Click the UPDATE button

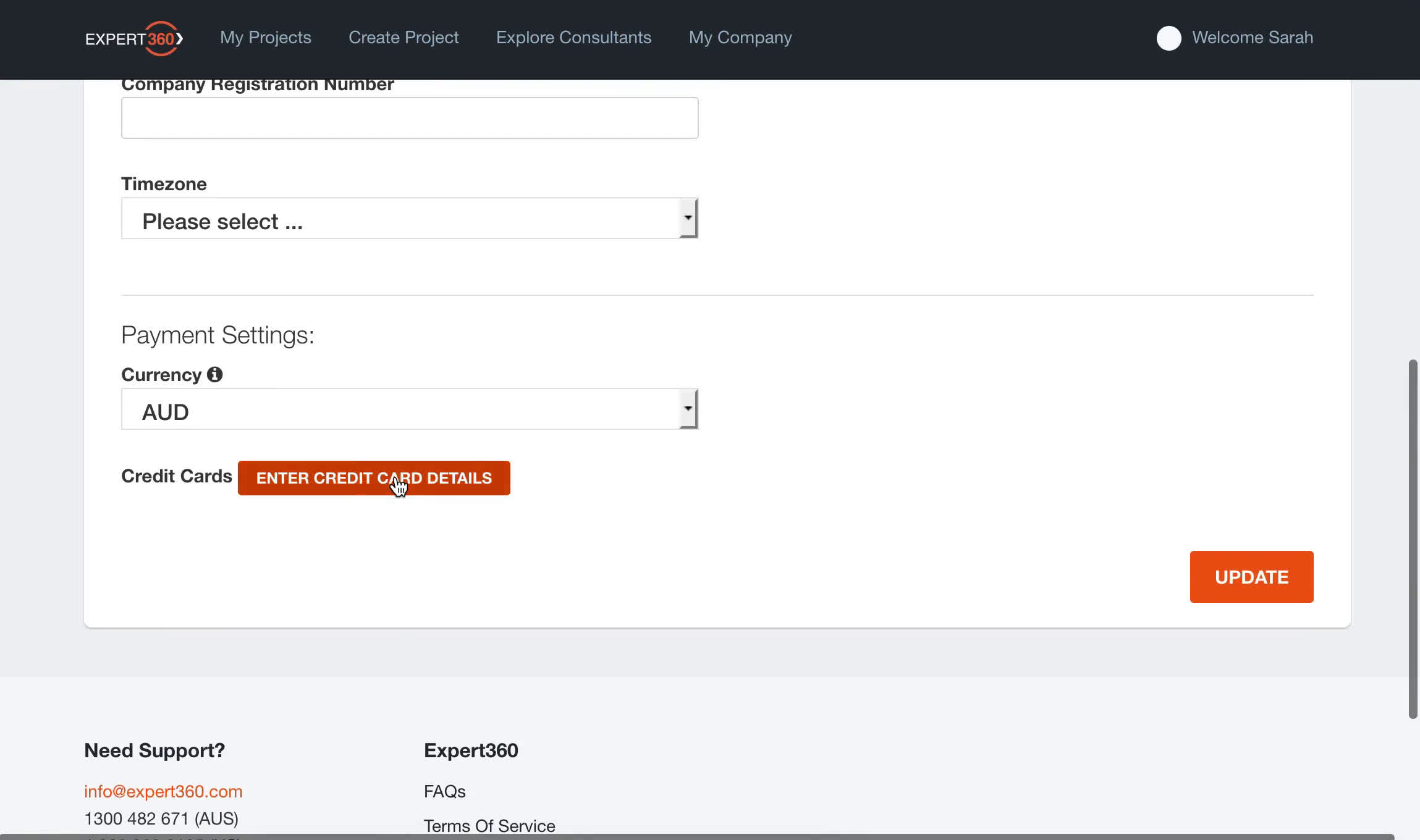1251,577
